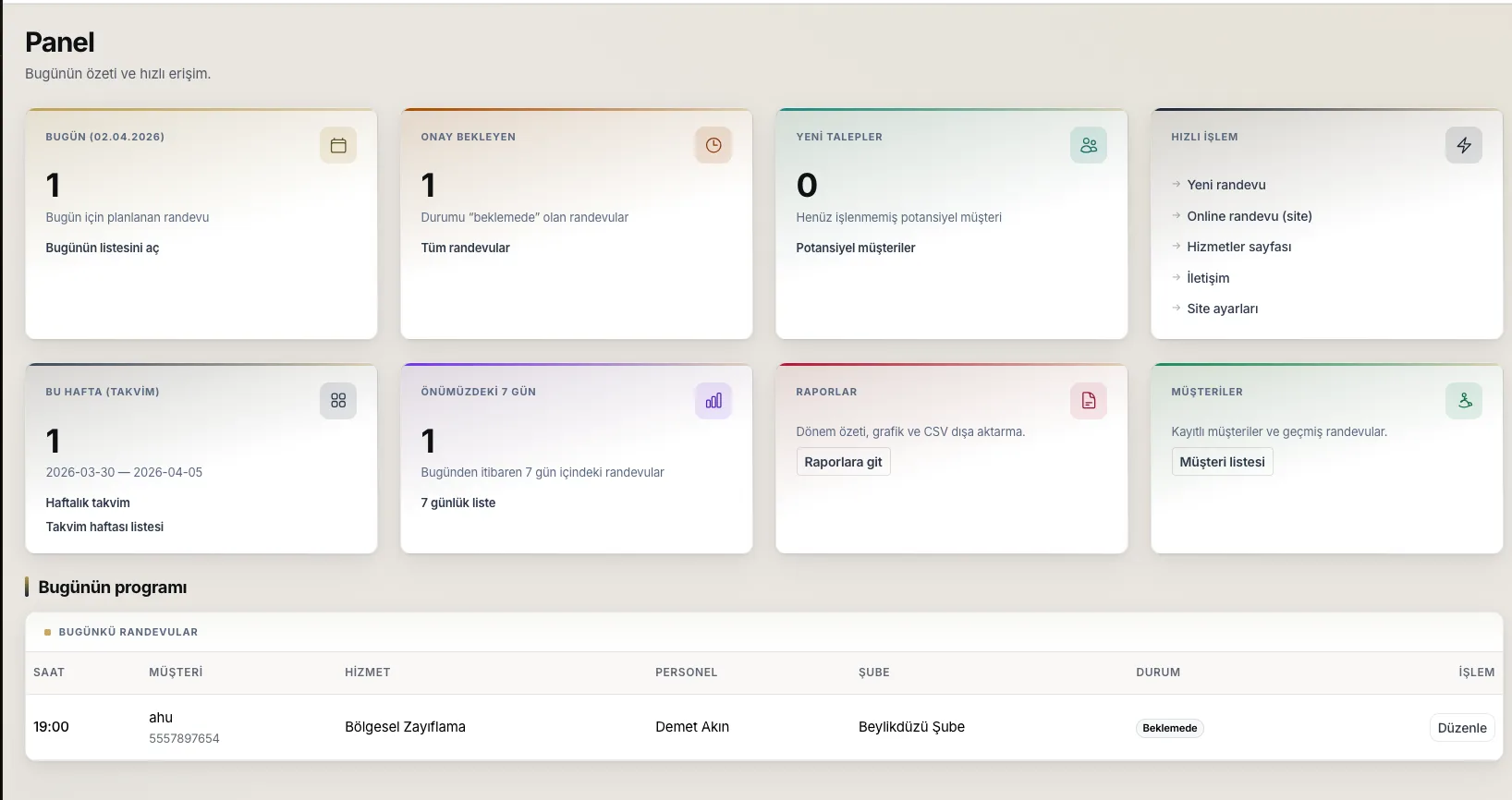Click the Beklemede status badge
The image size is (1512, 800).
1170,728
